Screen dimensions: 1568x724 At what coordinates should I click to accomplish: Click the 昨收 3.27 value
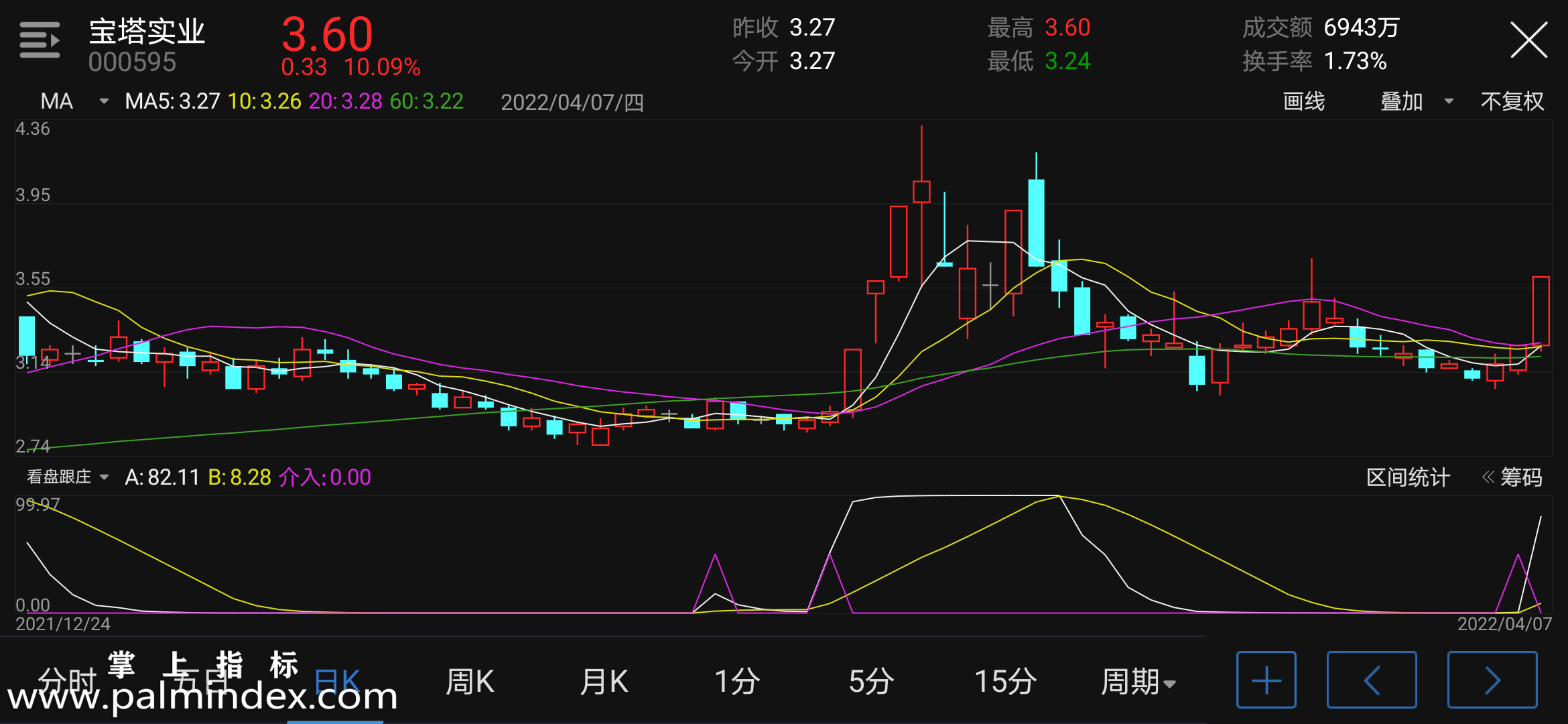pos(812,27)
